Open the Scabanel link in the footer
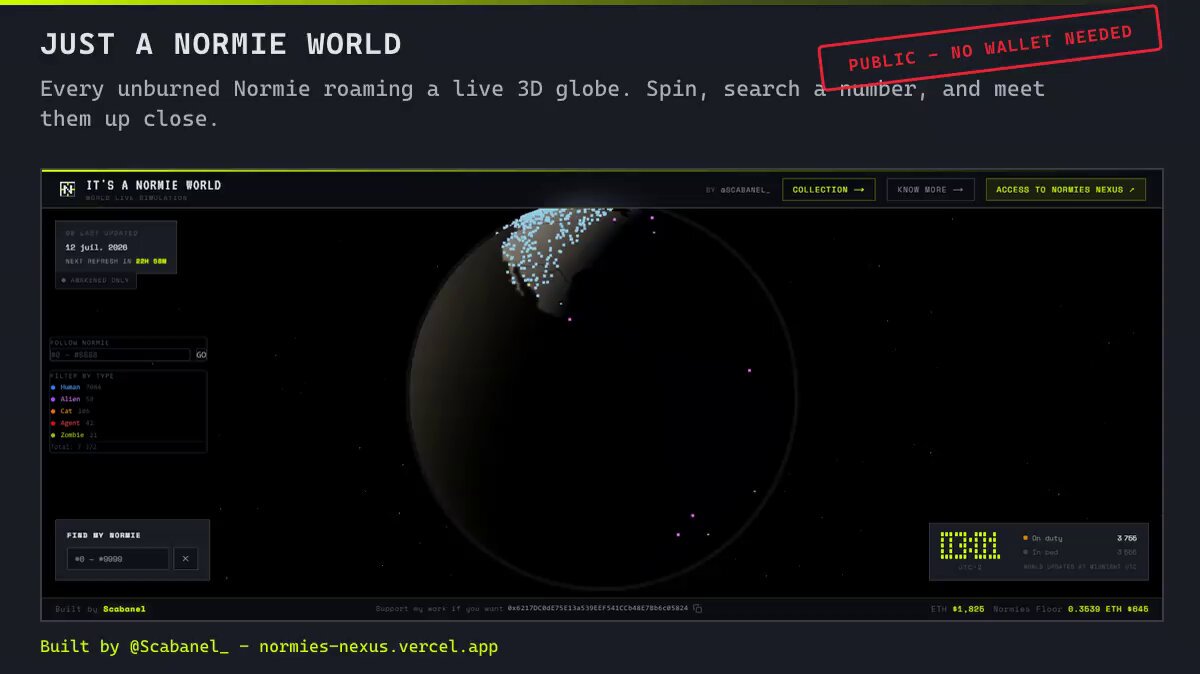 124,609
